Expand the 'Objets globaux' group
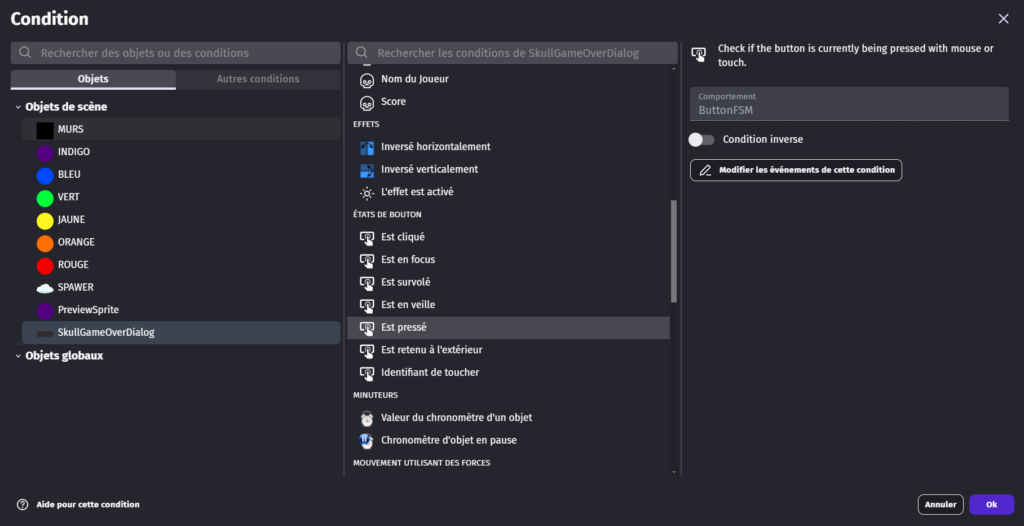The image size is (1024, 526). tap(18, 356)
